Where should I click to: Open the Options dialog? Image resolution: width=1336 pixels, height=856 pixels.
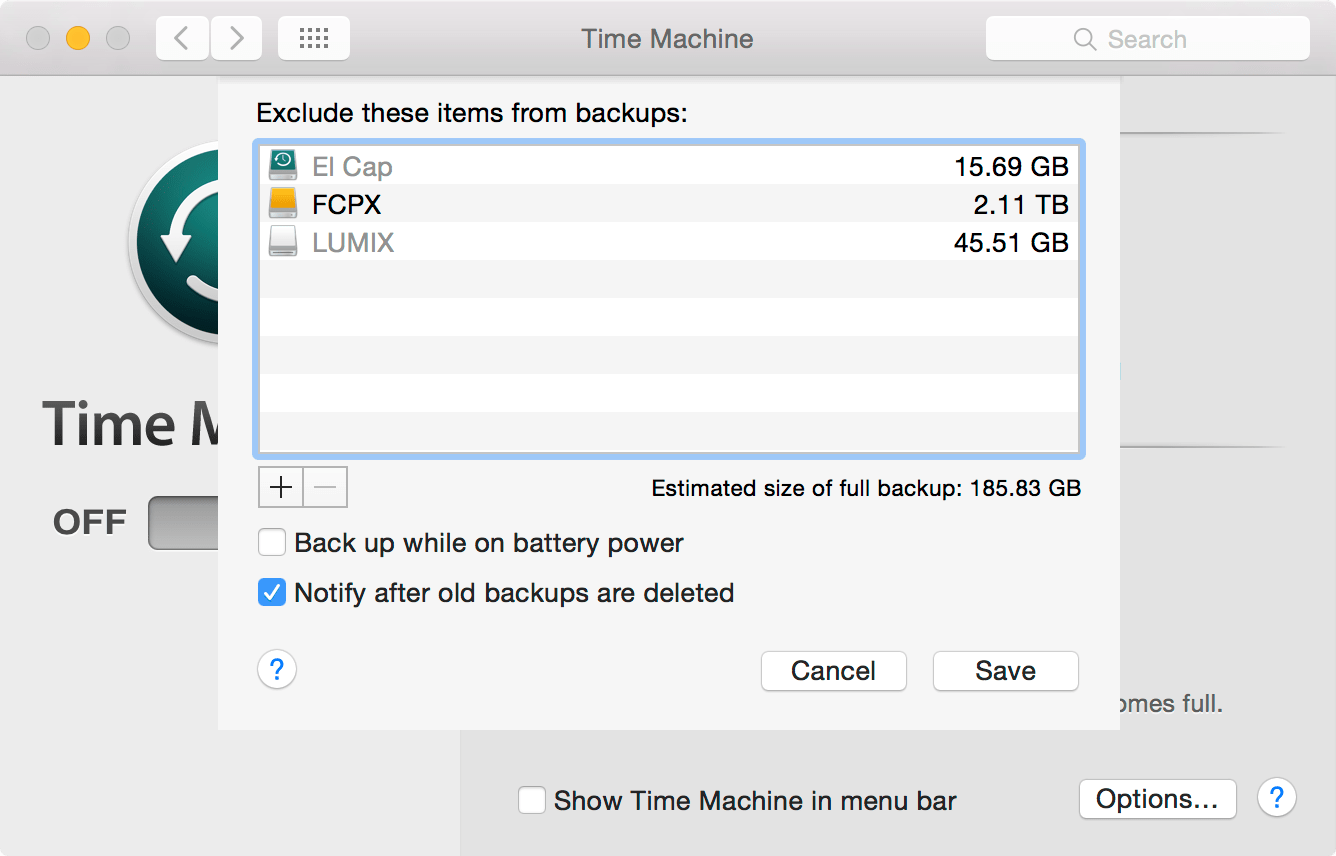tap(1157, 798)
